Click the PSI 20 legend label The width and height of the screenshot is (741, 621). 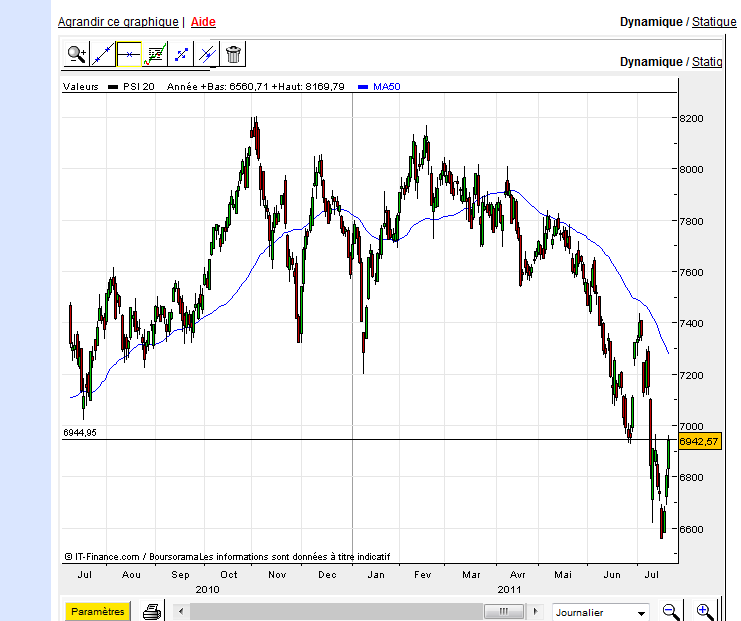tap(138, 86)
